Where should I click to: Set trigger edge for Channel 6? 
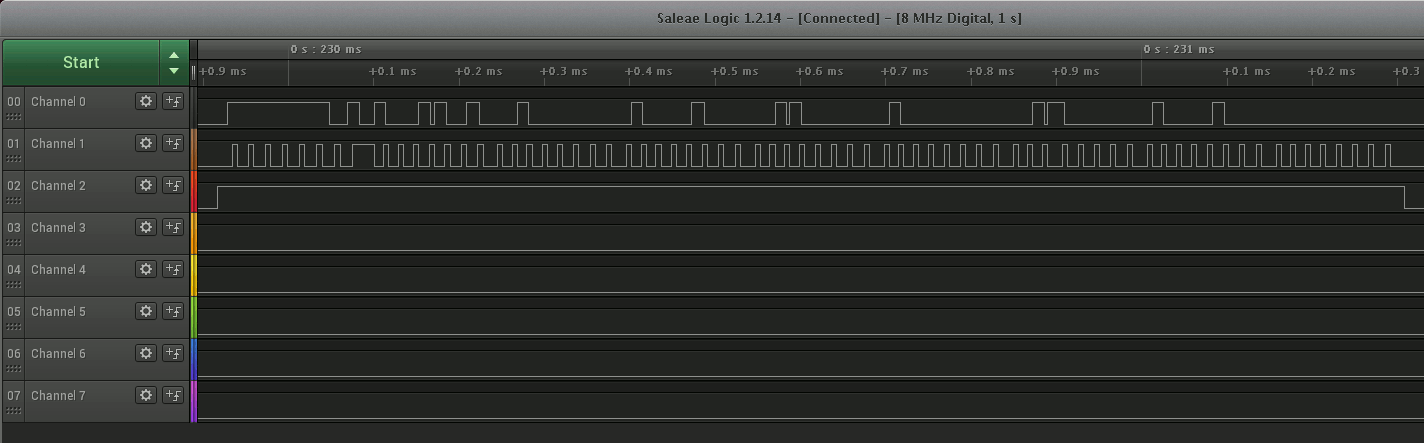(x=173, y=353)
